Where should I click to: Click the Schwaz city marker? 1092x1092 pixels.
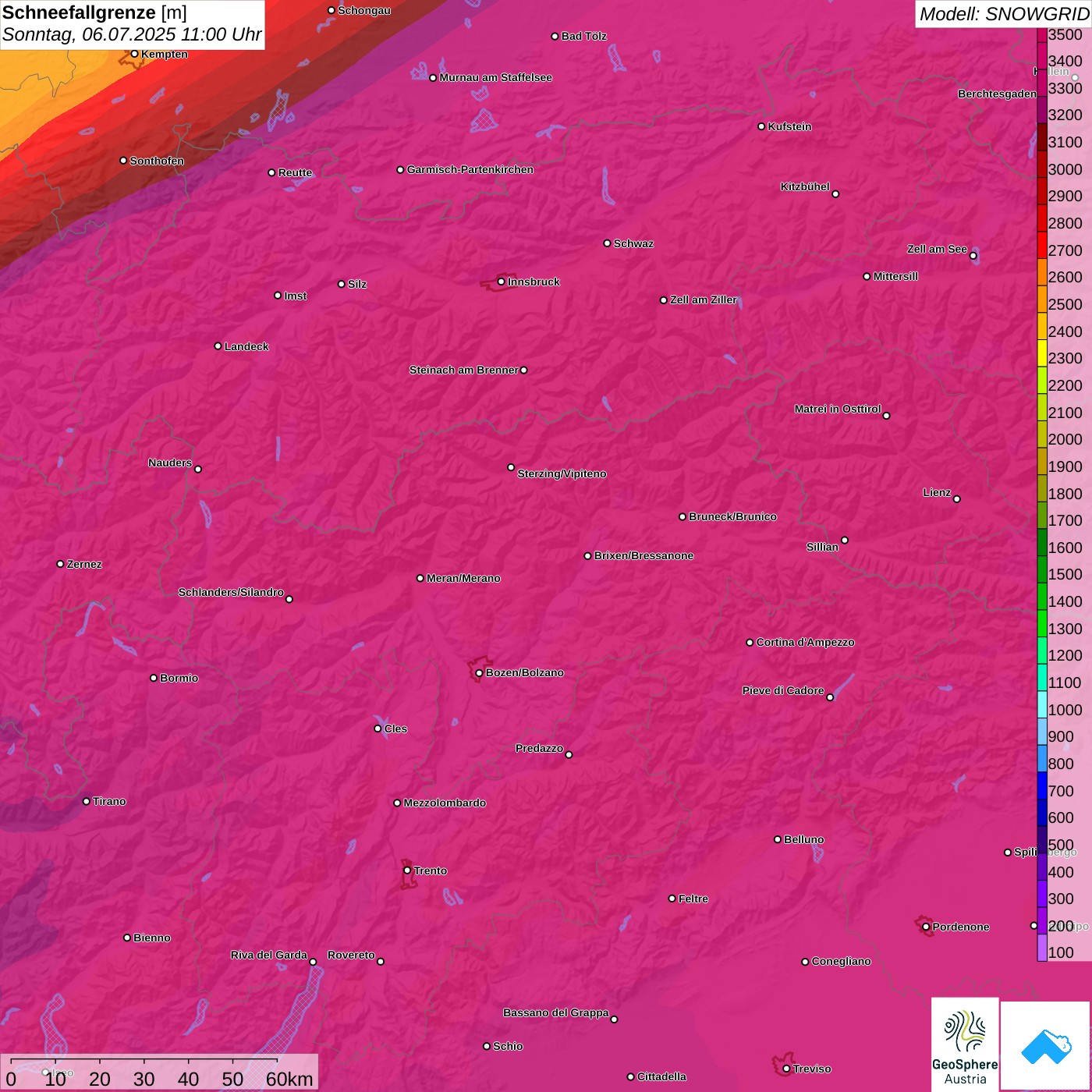(607, 243)
